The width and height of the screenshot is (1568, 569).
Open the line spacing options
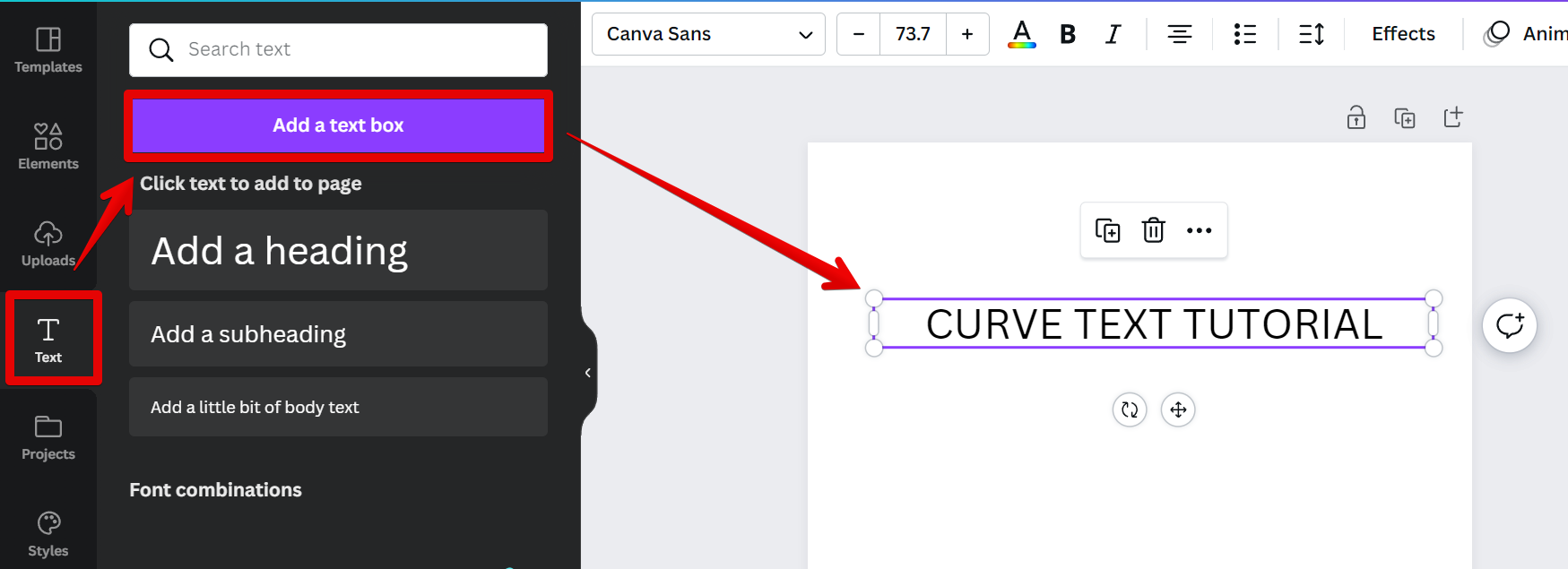[x=1311, y=34]
